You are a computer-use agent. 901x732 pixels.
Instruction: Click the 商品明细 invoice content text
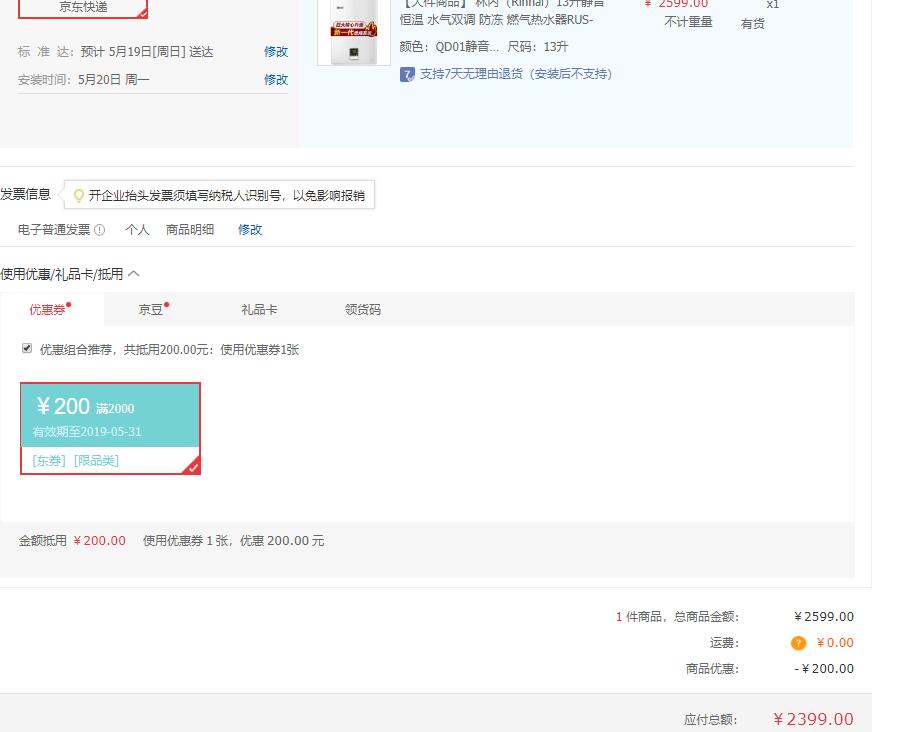(x=190, y=230)
